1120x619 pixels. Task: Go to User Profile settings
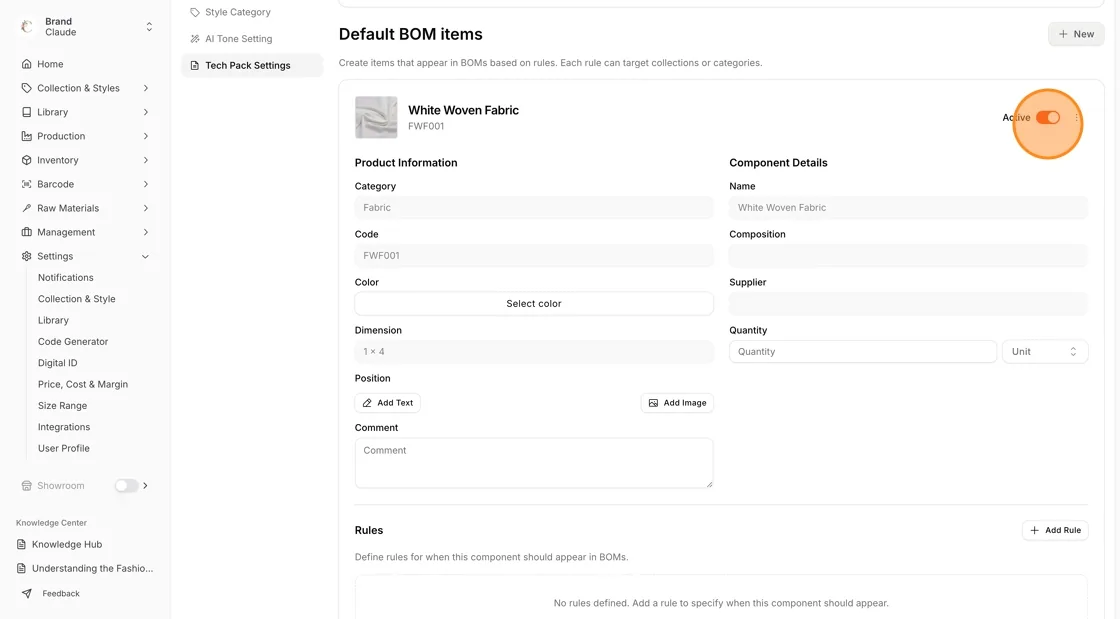(x=64, y=448)
